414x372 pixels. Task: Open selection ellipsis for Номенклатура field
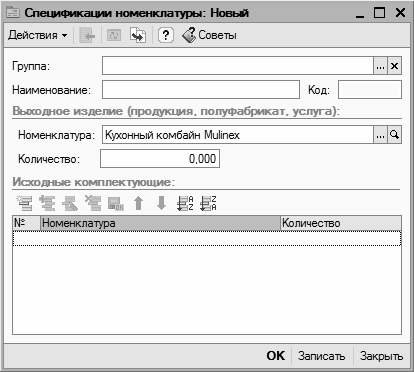point(380,135)
